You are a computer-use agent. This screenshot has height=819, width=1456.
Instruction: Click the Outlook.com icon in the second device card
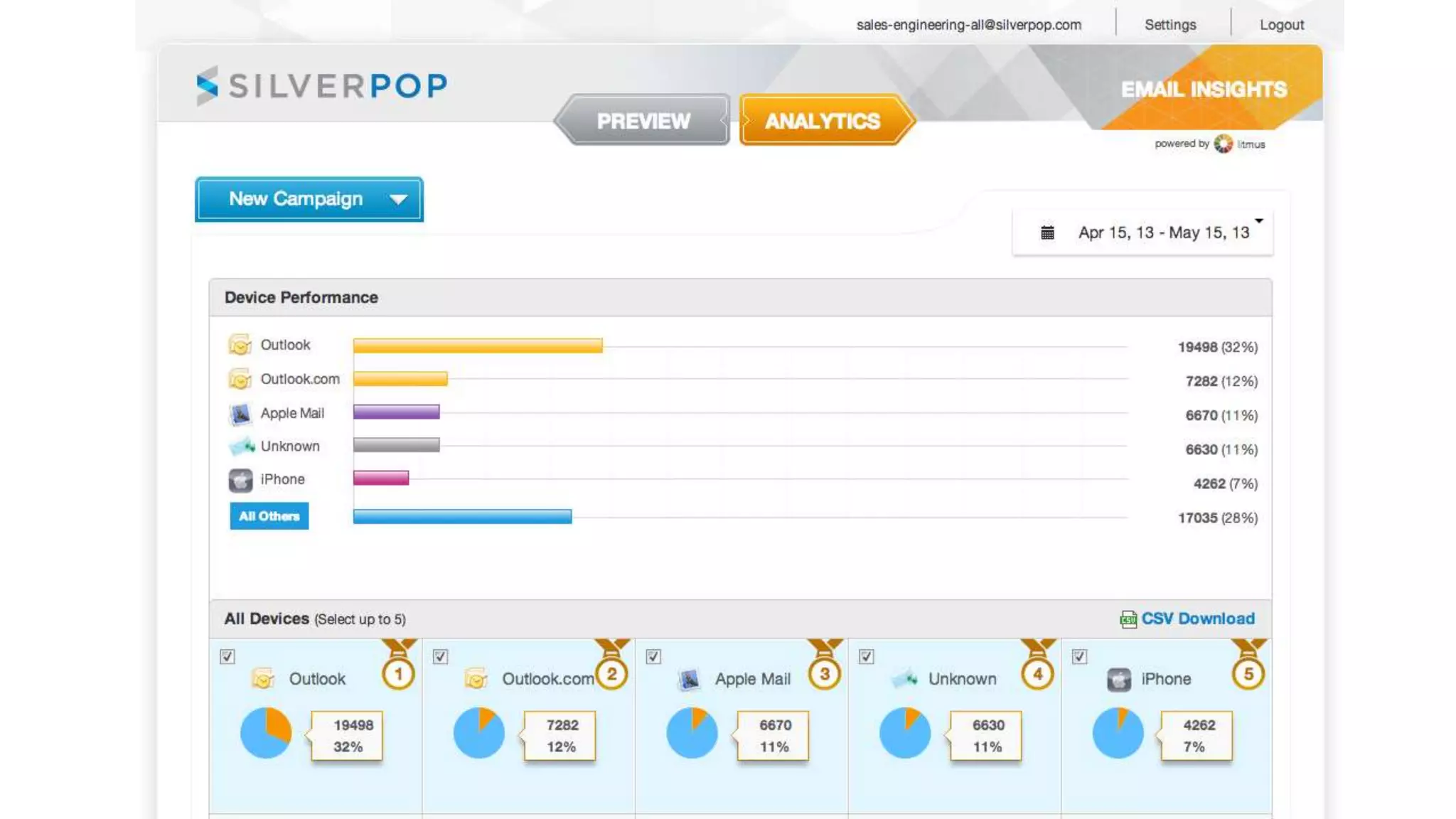(476, 679)
